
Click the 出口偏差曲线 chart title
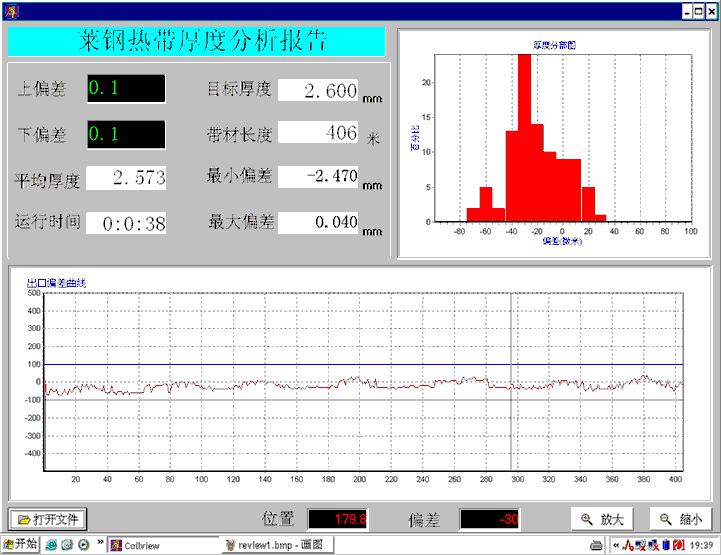tap(56, 283)
